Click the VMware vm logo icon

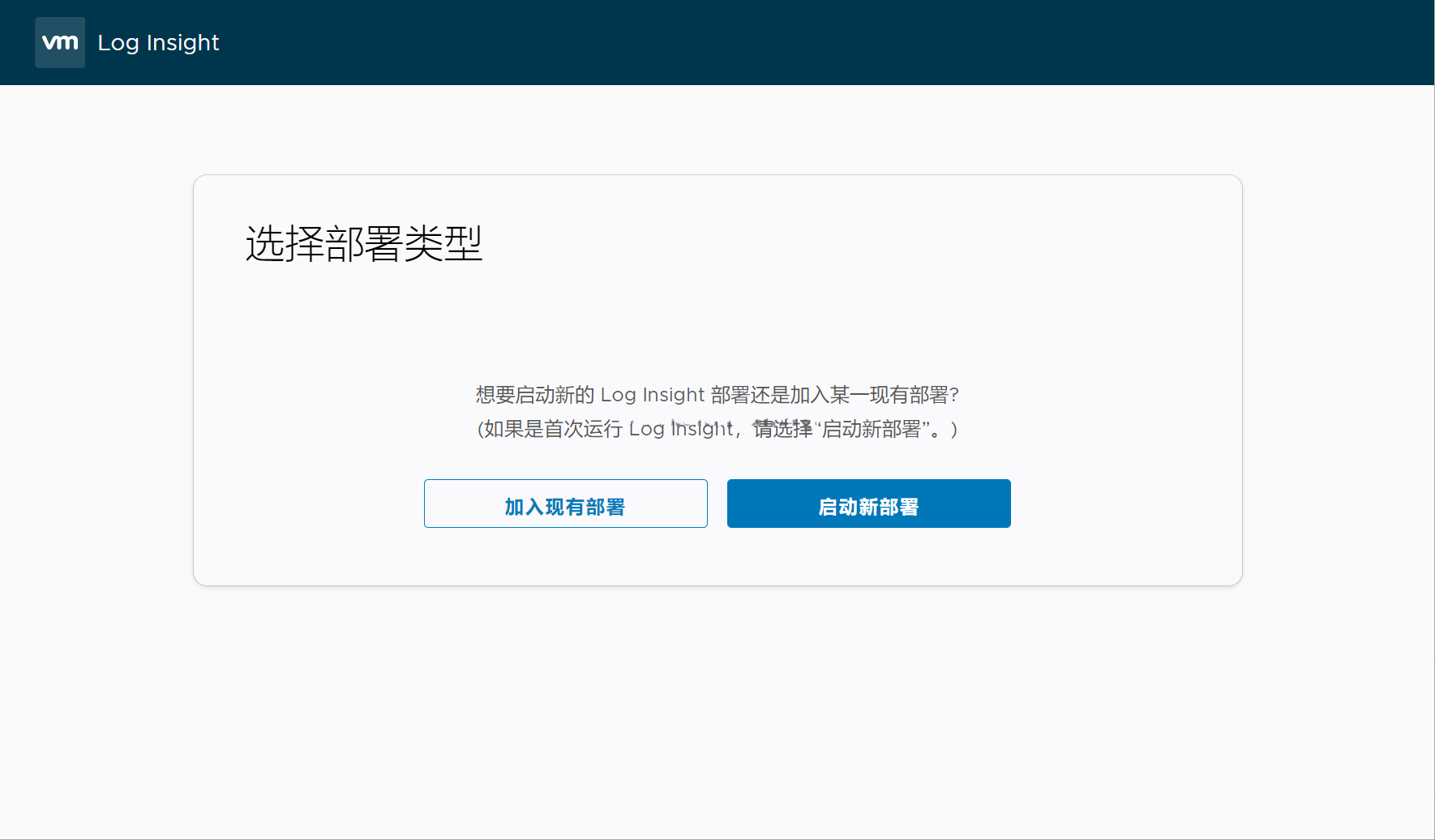(60, 42)
